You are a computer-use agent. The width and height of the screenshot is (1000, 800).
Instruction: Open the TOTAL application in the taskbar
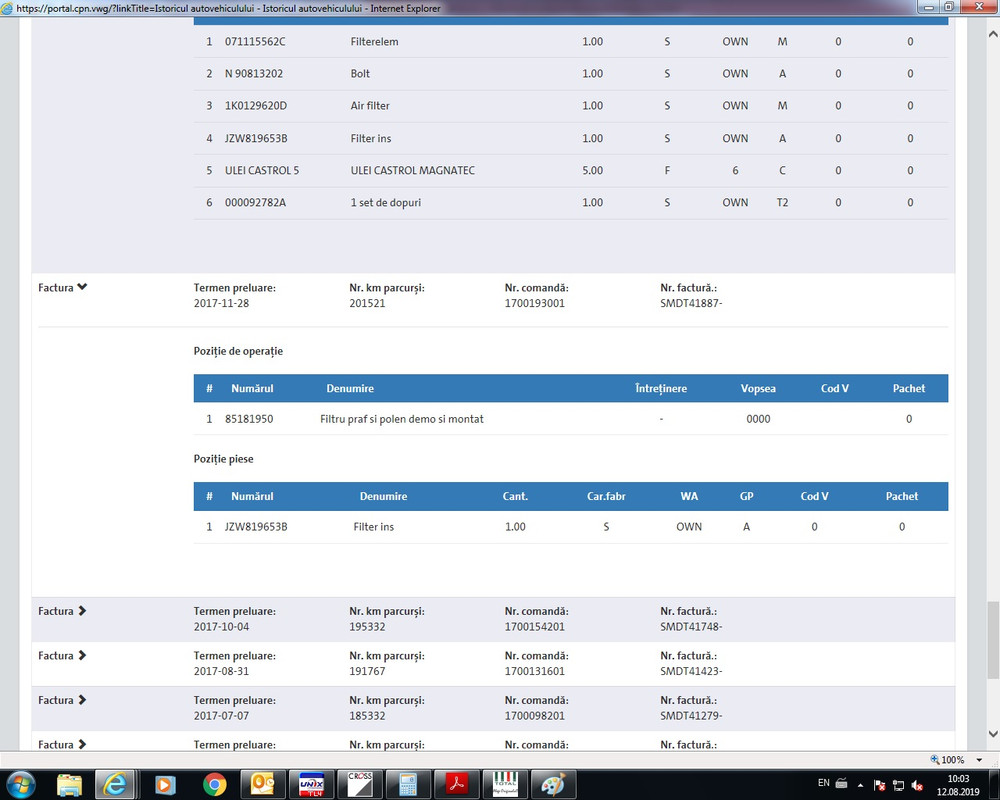click(x=505, y=784)
